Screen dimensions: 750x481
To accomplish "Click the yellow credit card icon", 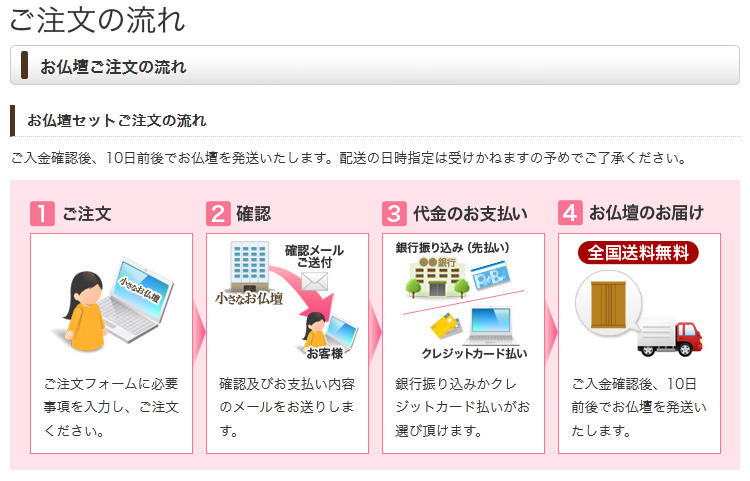I will (x=446, y=326).
